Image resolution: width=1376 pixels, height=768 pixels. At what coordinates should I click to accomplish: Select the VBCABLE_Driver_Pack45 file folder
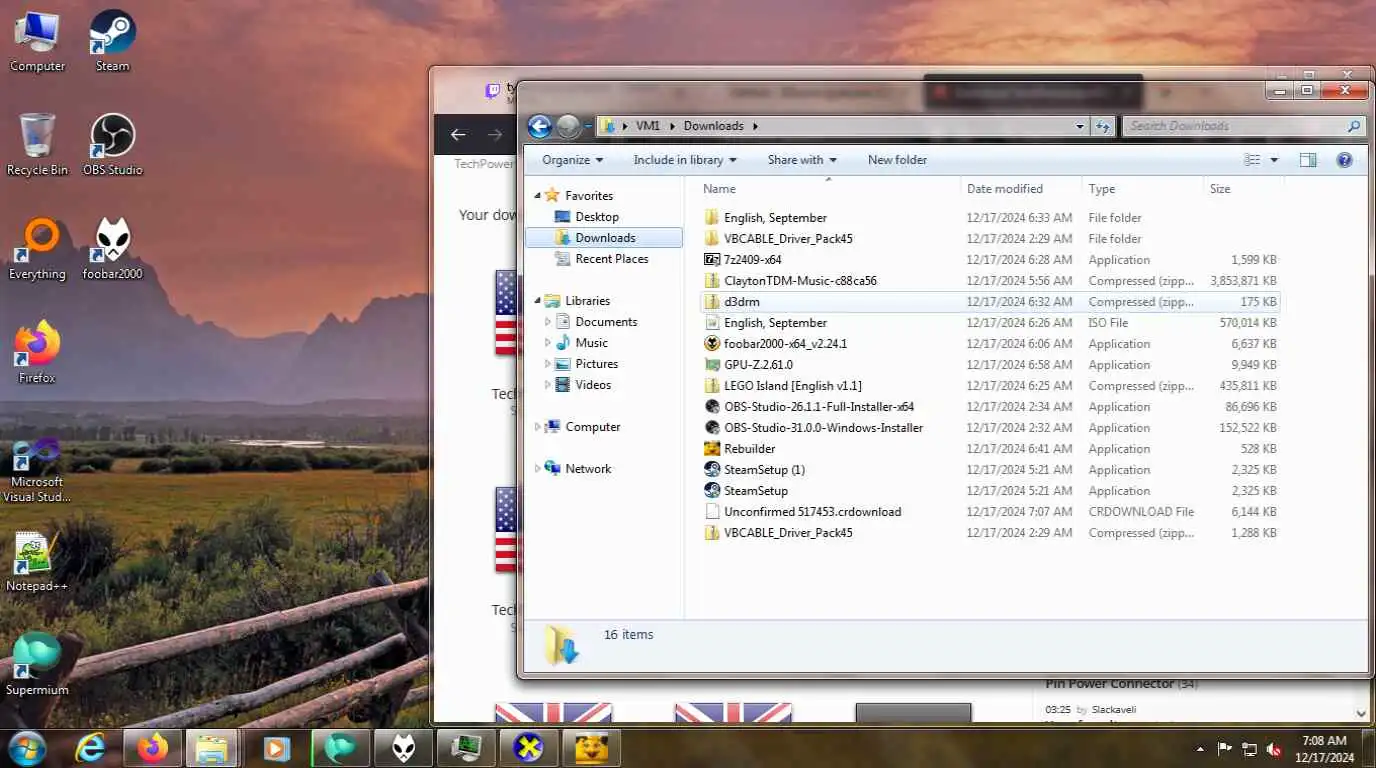pyautogui.click(x=788, y=239)
